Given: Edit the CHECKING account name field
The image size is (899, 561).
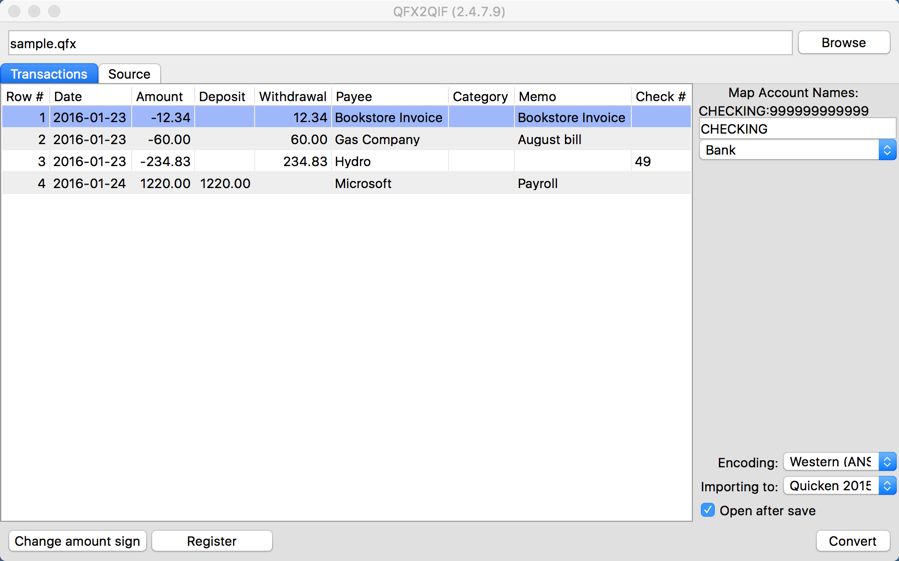Looking at the screenshot, I should click(797, 129).
